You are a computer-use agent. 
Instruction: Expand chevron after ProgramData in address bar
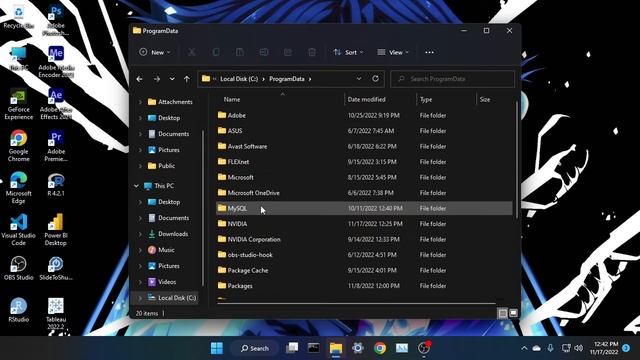[310, 79]
